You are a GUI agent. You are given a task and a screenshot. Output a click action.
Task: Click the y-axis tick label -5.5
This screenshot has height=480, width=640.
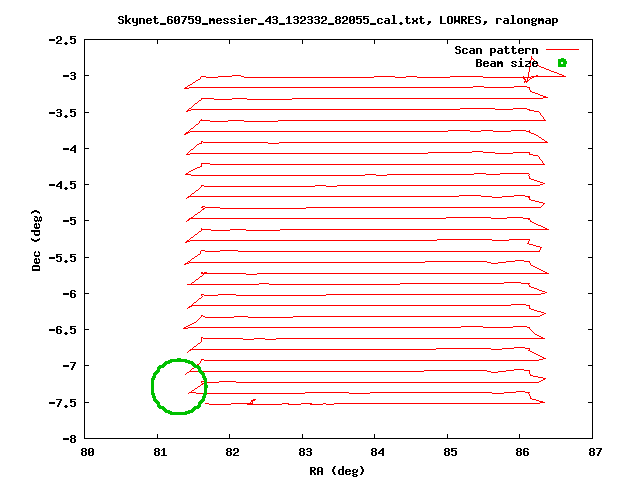[62, 258]
